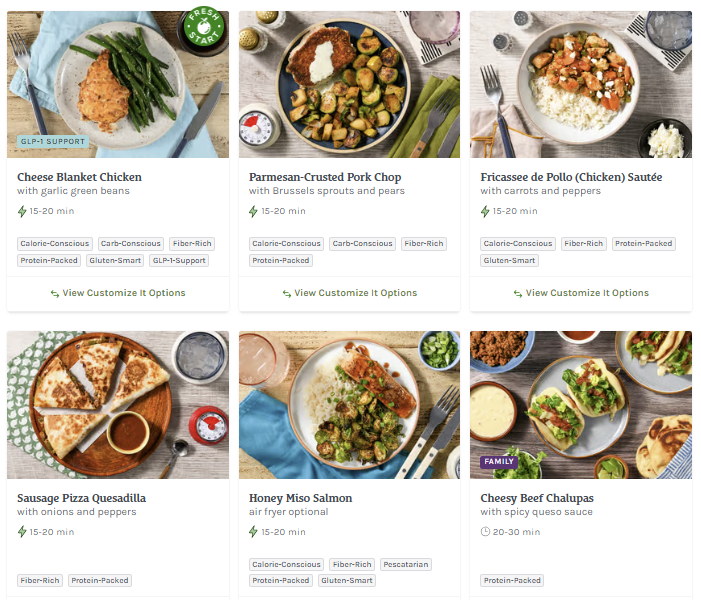Screen dimensions: 701x600
Task: Open the Sausage Pizza Quesadilla recipe title
Action: pyautogui.click(x=81, y=498)
